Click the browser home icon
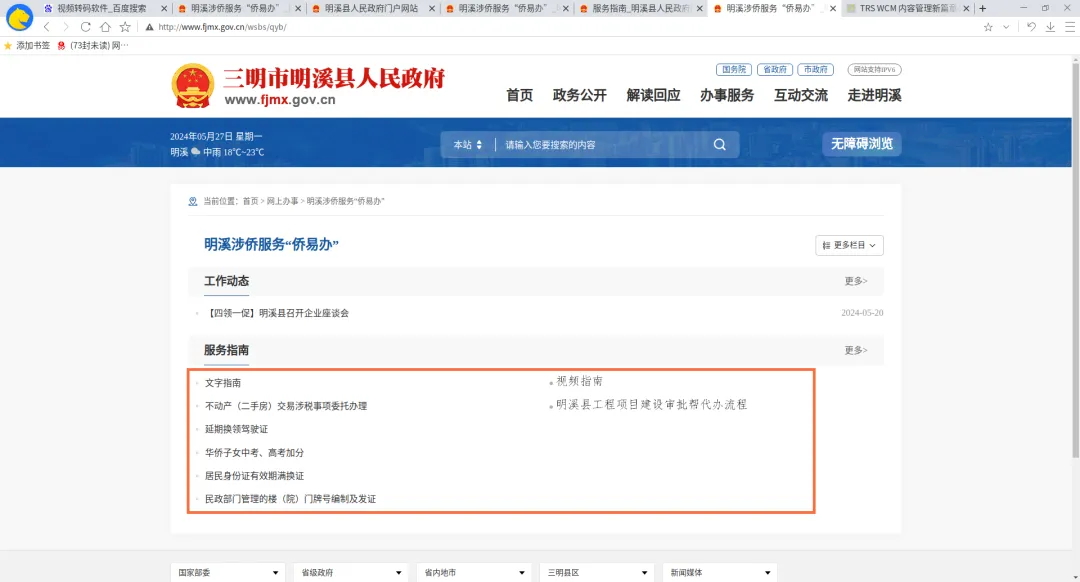Screen dimensions: 1080x582 pyautogui.click(x=105, y=27)
